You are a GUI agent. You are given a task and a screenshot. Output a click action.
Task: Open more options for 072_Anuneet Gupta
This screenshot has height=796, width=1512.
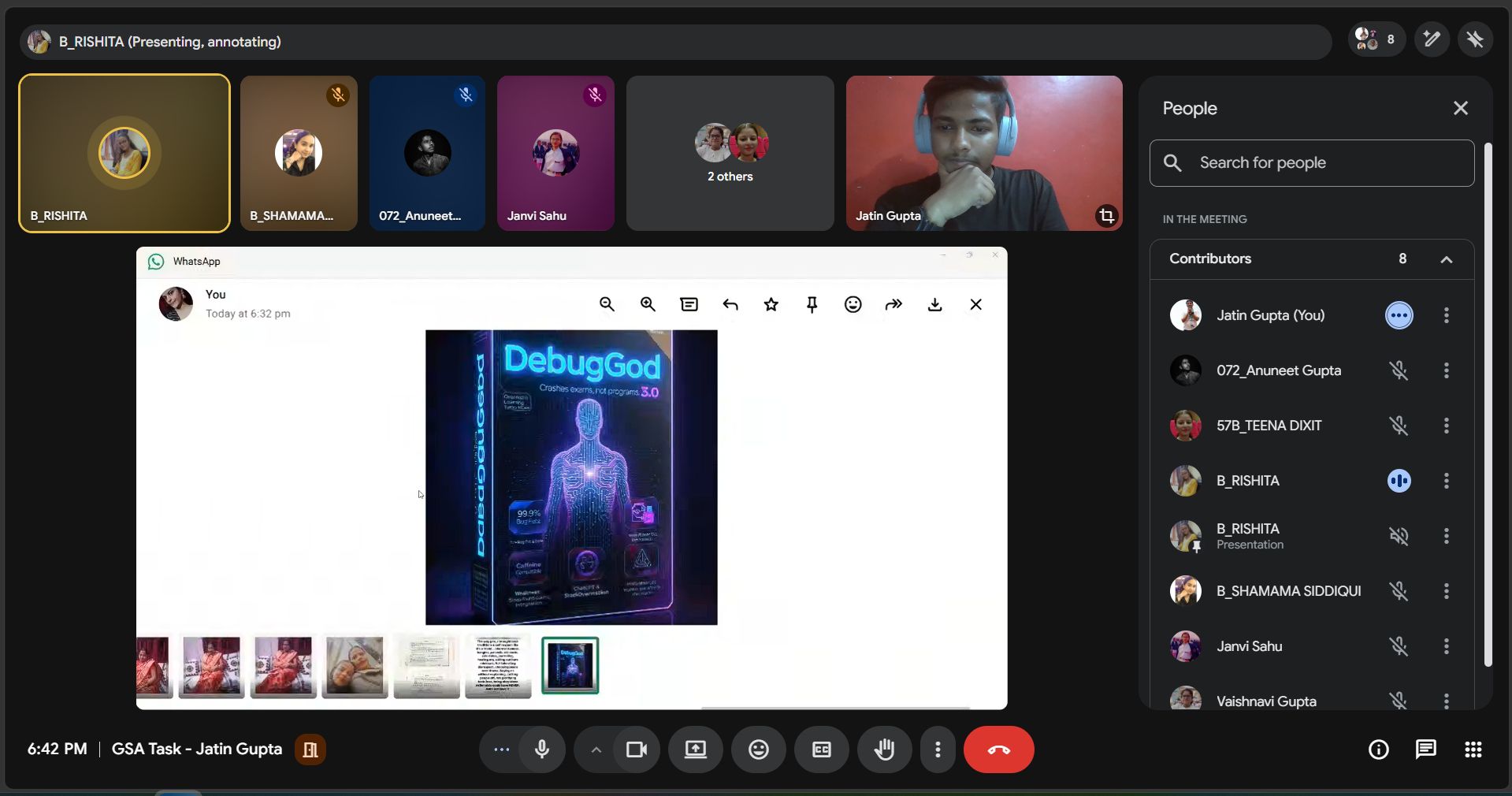[1447, 370]
